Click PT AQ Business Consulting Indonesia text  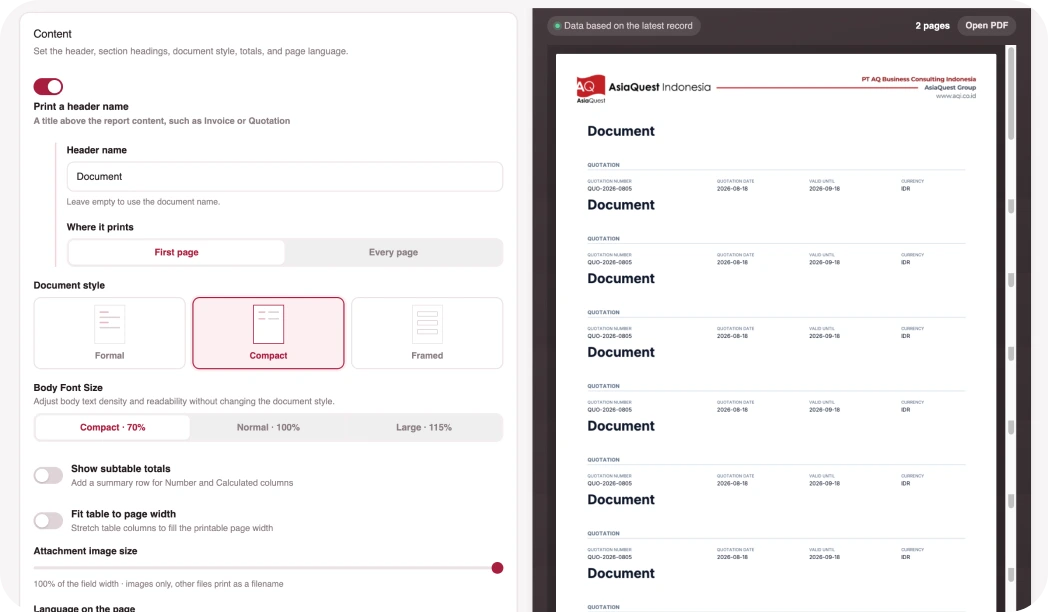[x=918, y=79]
